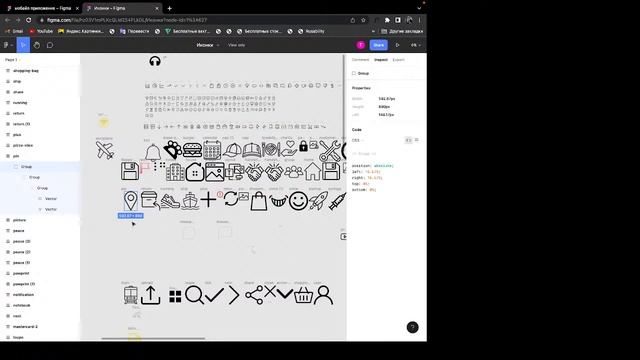Click the user profile icon on canvas
The width and height of the screenshot is (640, 360).
[x=323, y=295]
